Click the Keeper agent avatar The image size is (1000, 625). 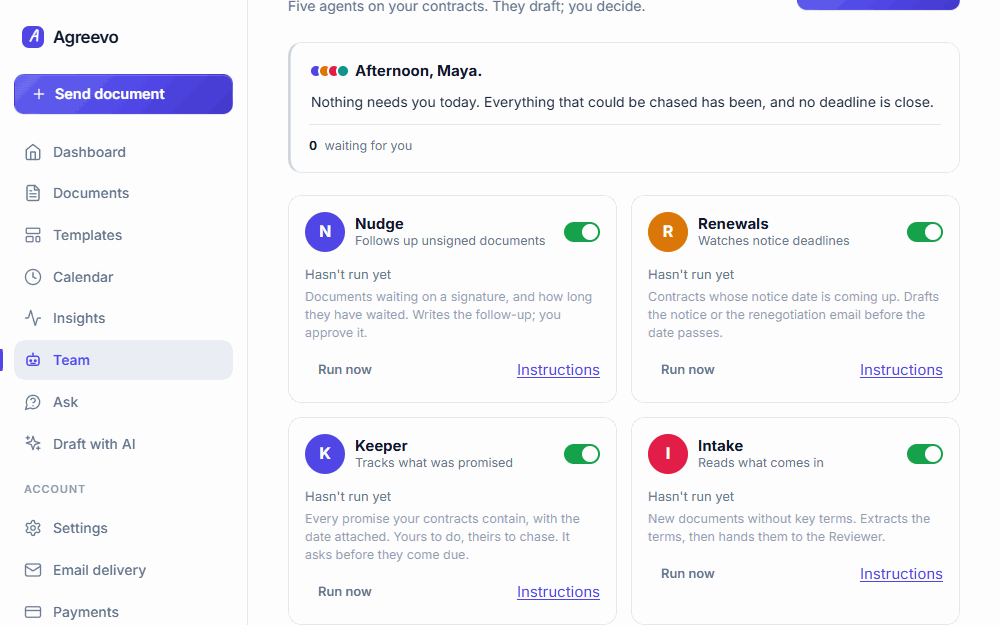coord(325,454)
